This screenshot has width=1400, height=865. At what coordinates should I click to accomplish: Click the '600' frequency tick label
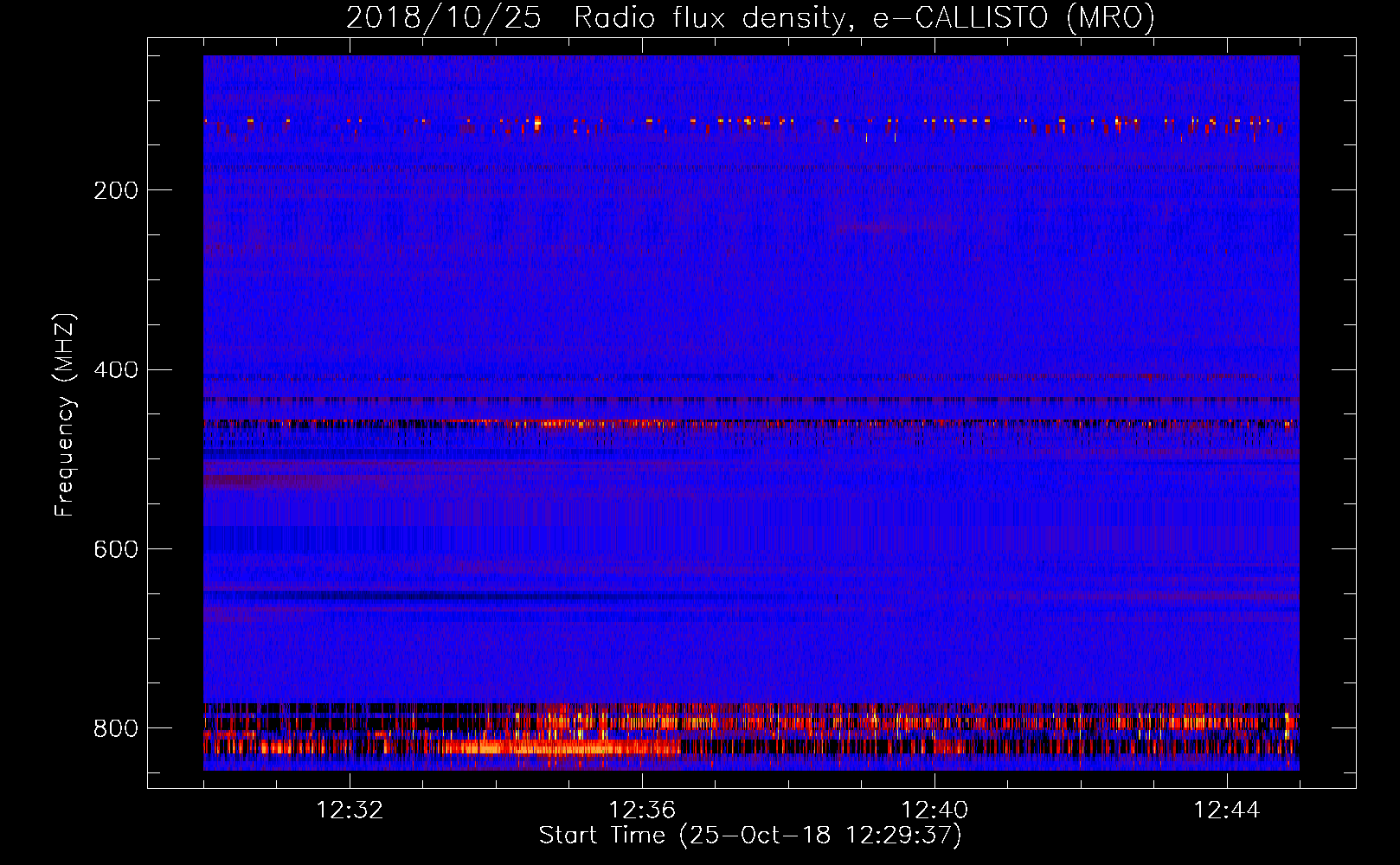(116, 550)
